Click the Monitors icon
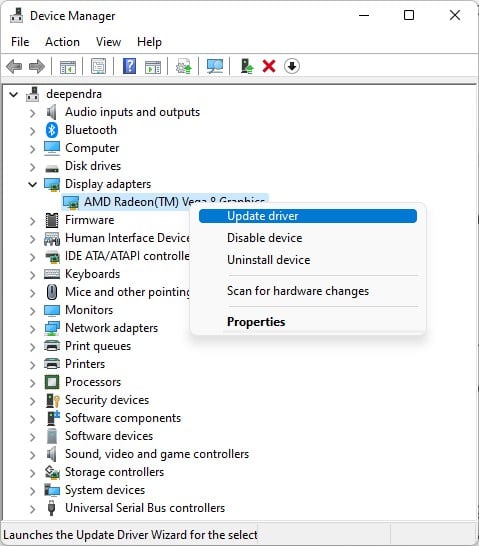Screen dimensions: 479x546 [52, 310]
